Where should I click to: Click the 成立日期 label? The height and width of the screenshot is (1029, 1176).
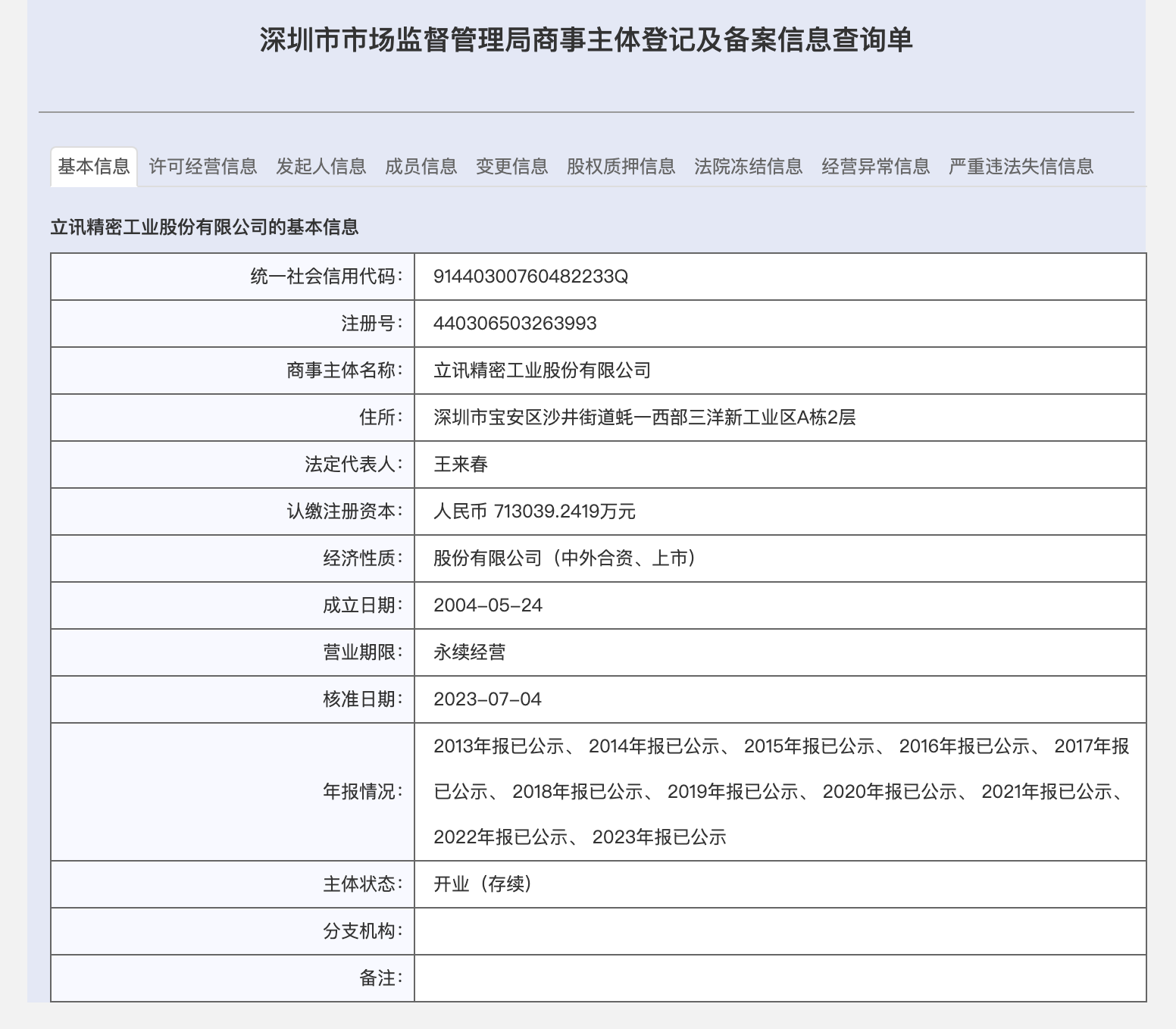(x=362, y=605)
